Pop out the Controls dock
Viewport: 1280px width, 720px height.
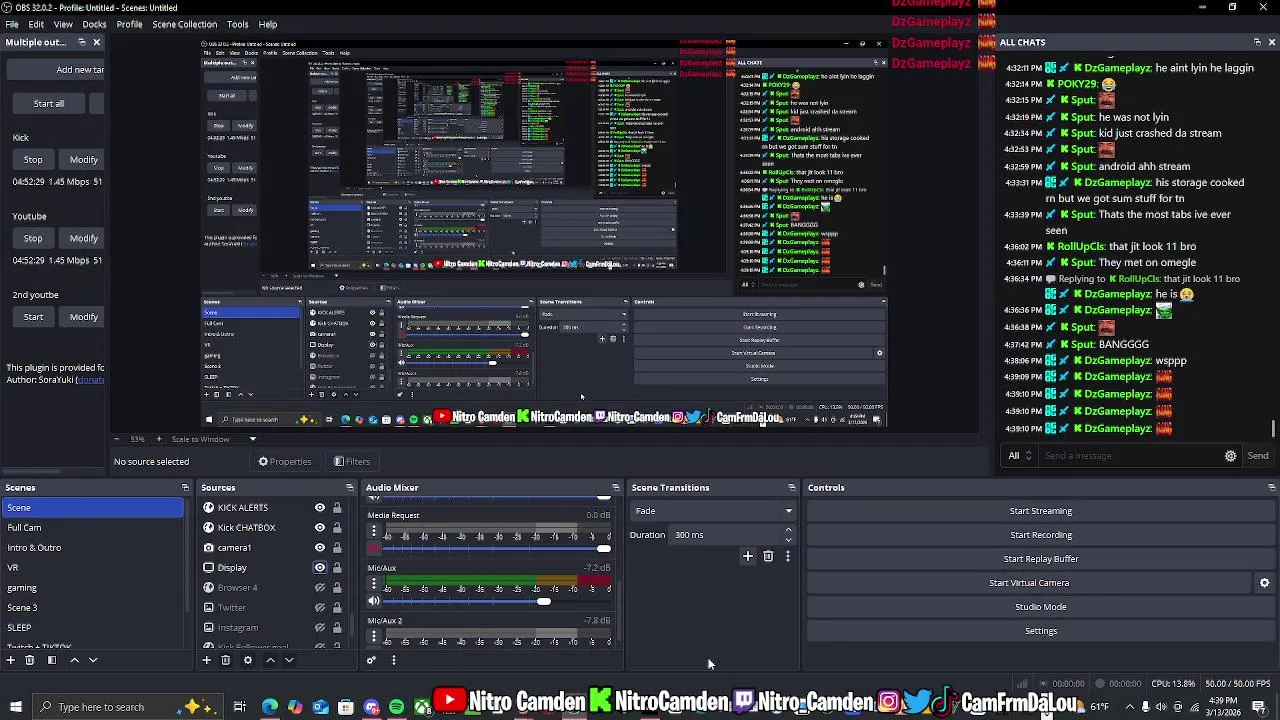click(1271, 488)
